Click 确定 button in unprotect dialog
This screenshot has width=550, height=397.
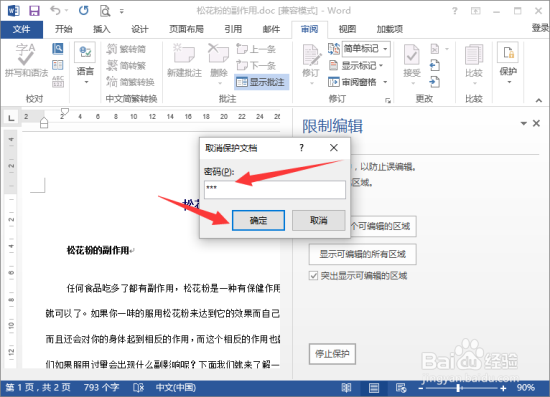coord(258,220)
